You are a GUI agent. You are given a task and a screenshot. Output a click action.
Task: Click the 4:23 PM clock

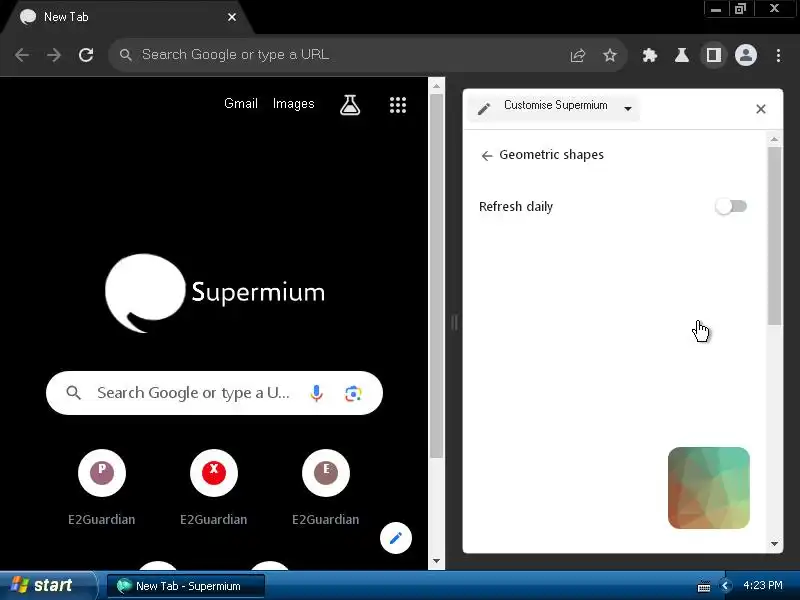[x=762, y=585]
